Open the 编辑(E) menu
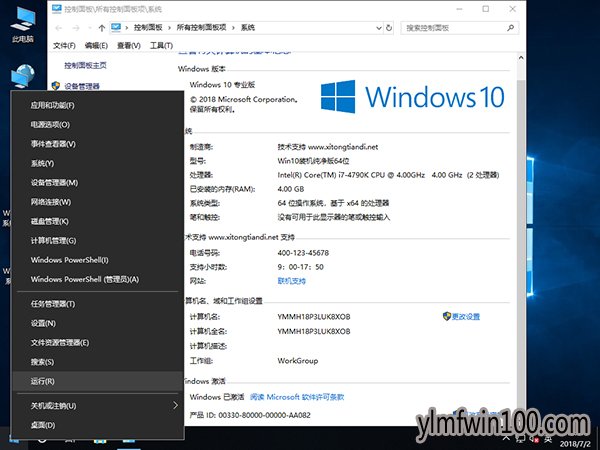 [96, 46]
